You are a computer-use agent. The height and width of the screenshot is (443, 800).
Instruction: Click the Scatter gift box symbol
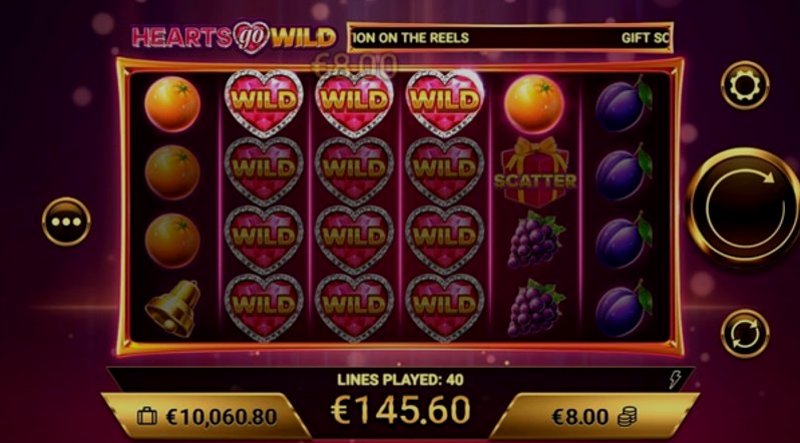[535, 172]
